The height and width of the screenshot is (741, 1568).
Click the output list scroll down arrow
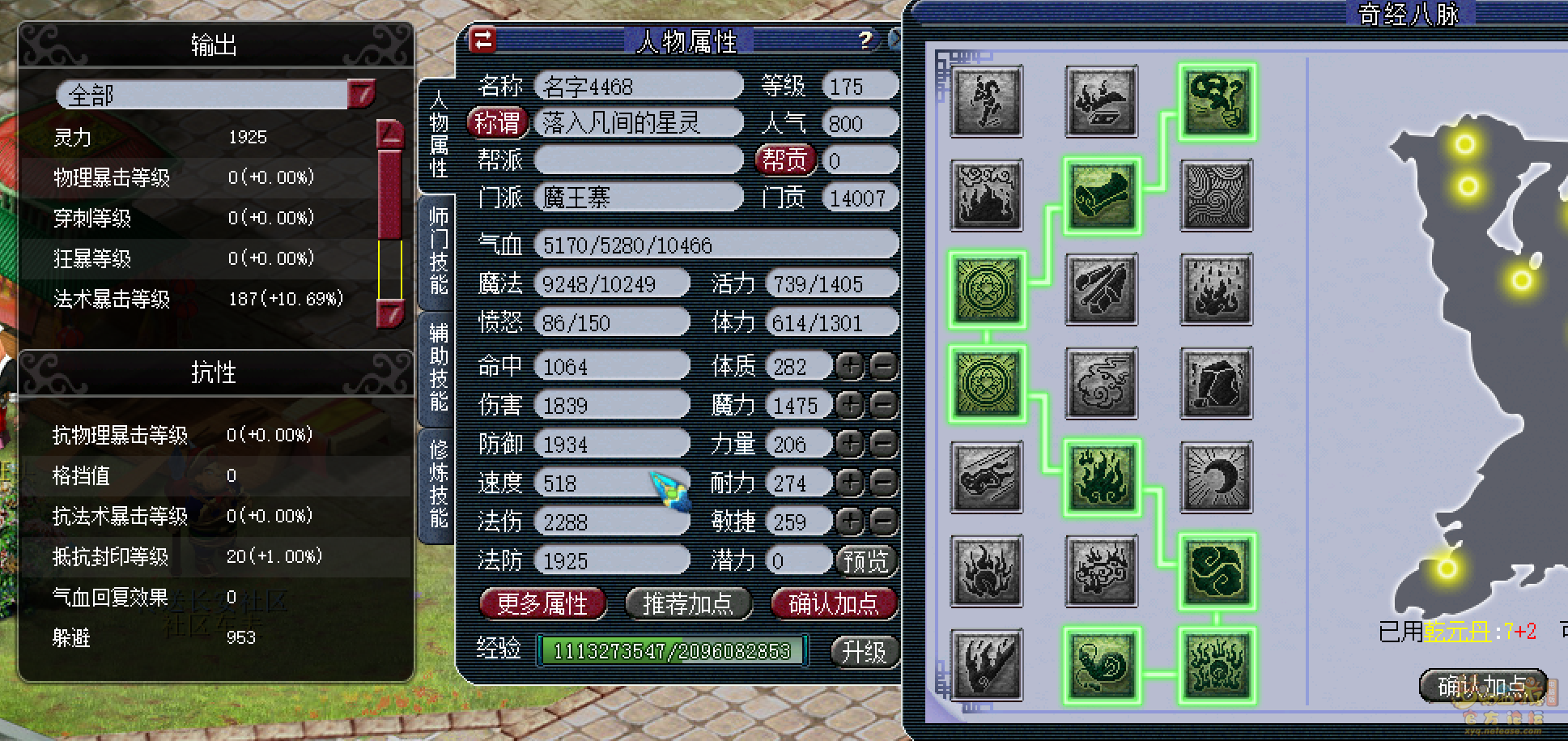pyautogui.click(x=390, y=313)
